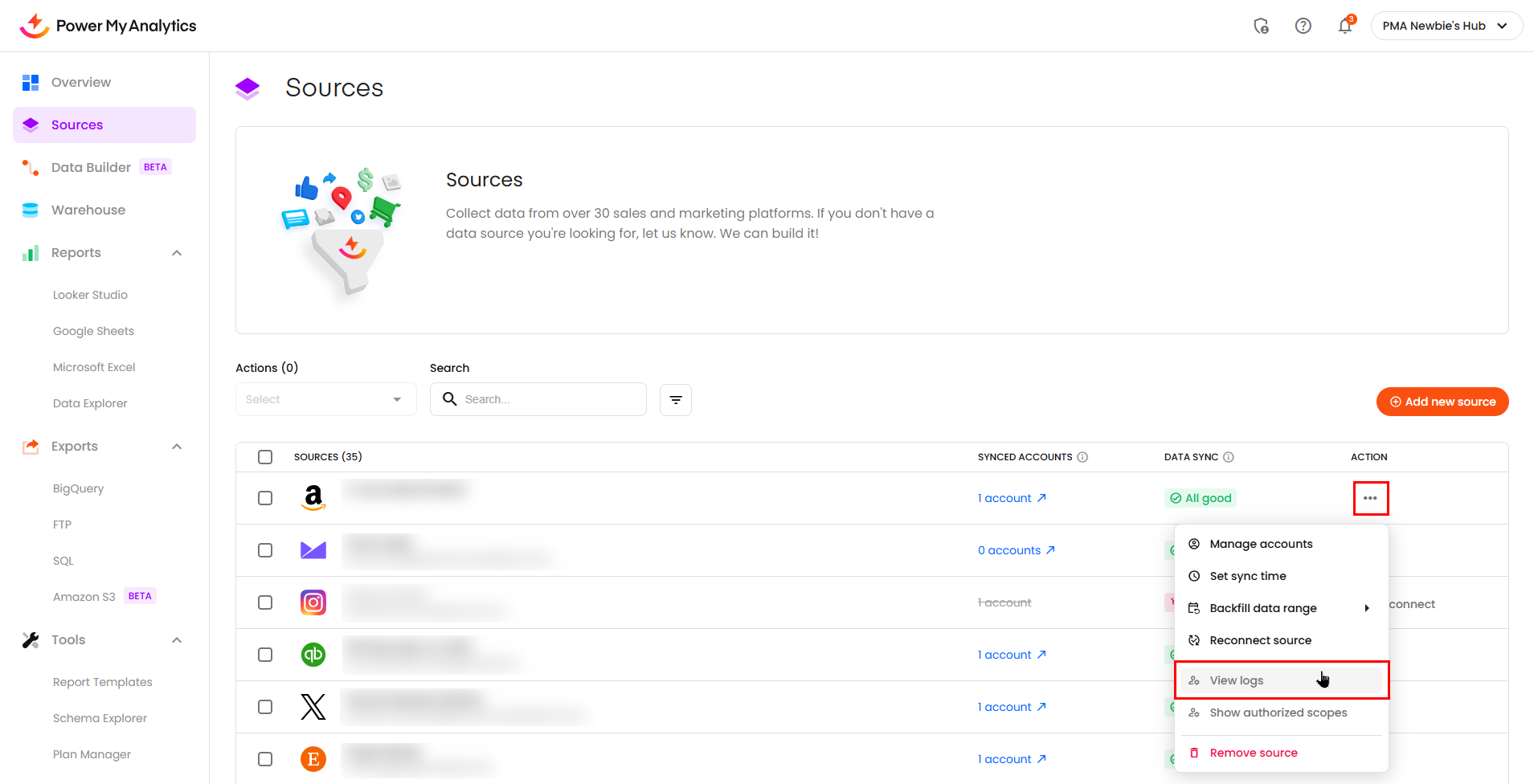Click the info icon beside Synced Accounts
Image resolution: width=1534 pixels, height=784 pixels.
[x=1082, y=457]
